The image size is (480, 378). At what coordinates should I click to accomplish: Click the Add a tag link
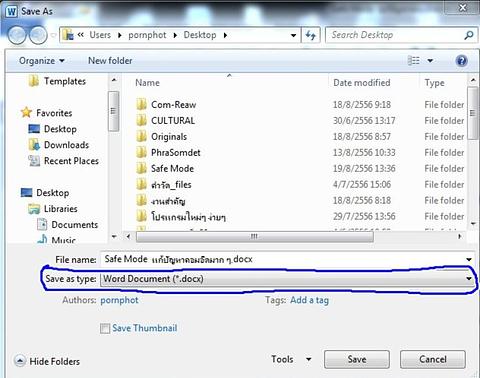coord(309,300)
